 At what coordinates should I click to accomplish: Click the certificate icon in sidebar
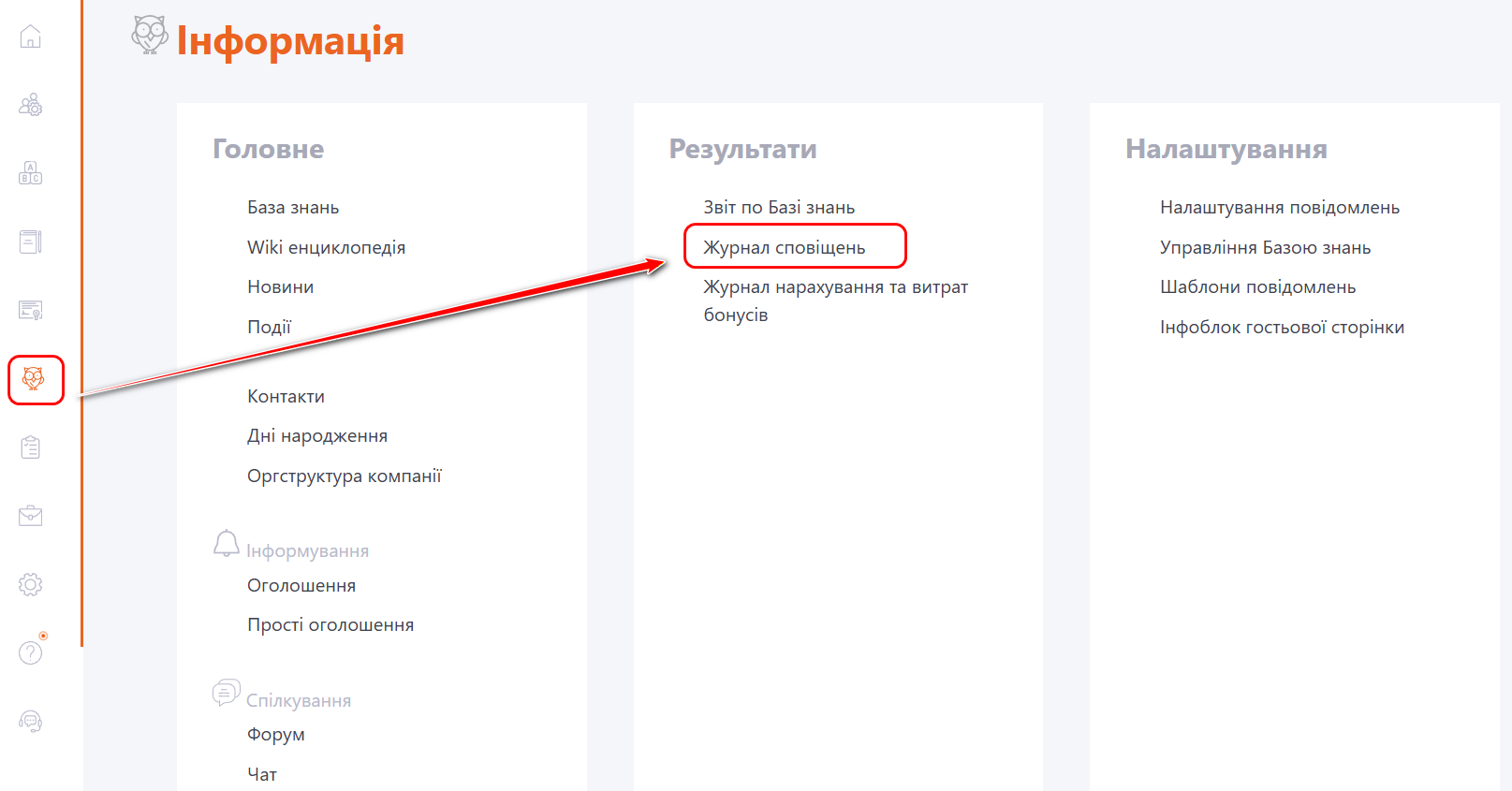click(31, 310)
